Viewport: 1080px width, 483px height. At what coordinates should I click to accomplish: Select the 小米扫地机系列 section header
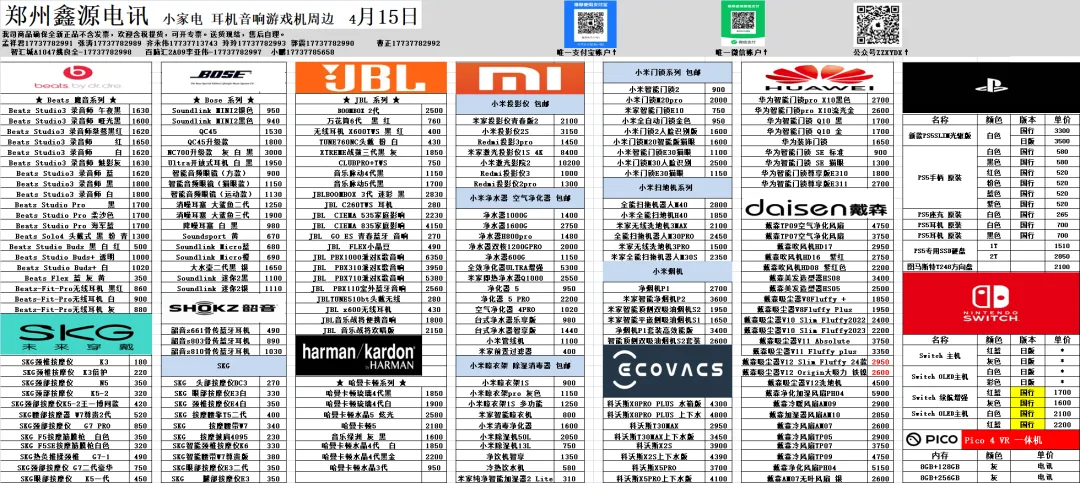(x=667, y=187)
